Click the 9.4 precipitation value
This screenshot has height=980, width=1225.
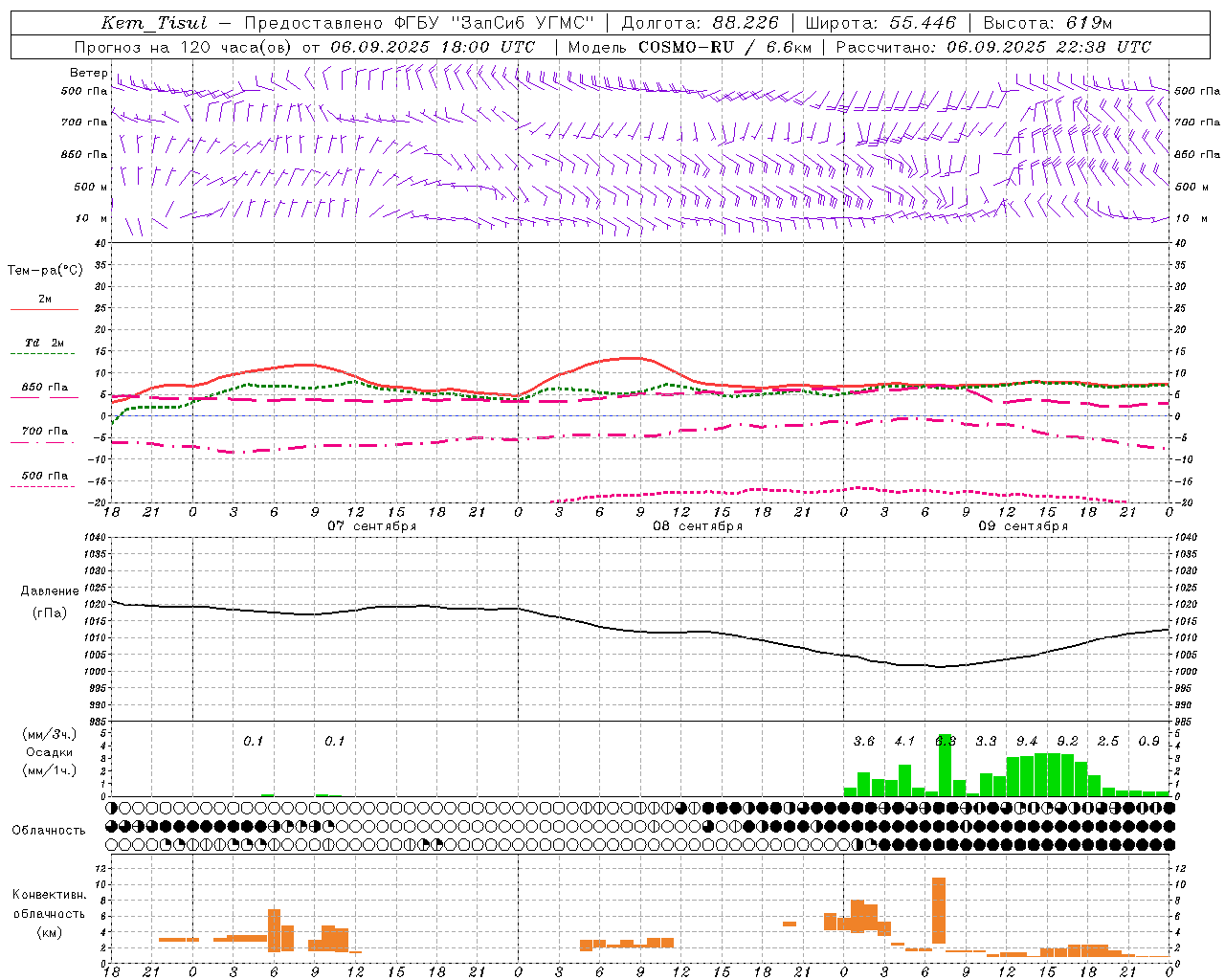1027,741
